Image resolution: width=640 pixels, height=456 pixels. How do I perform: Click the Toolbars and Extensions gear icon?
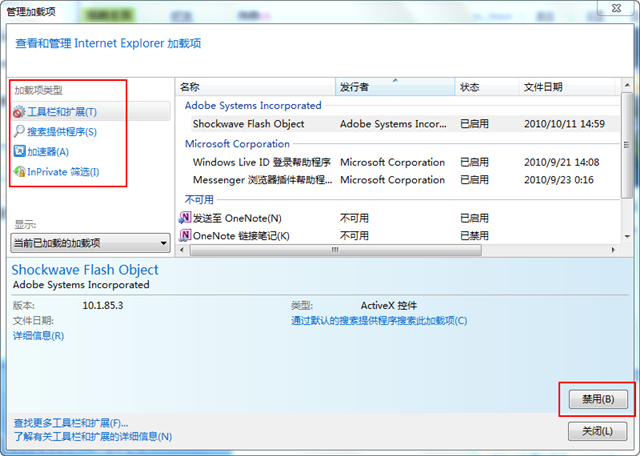coord(19,111)
